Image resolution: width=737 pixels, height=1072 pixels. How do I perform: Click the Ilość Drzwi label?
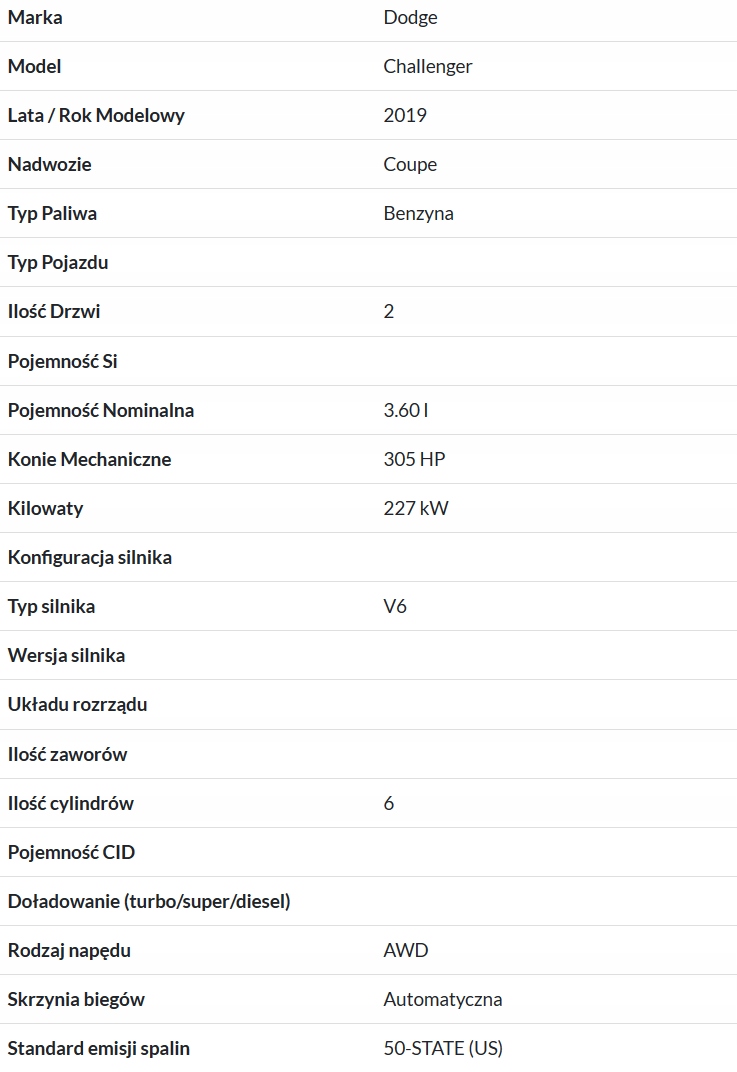(x=54, y=311)
